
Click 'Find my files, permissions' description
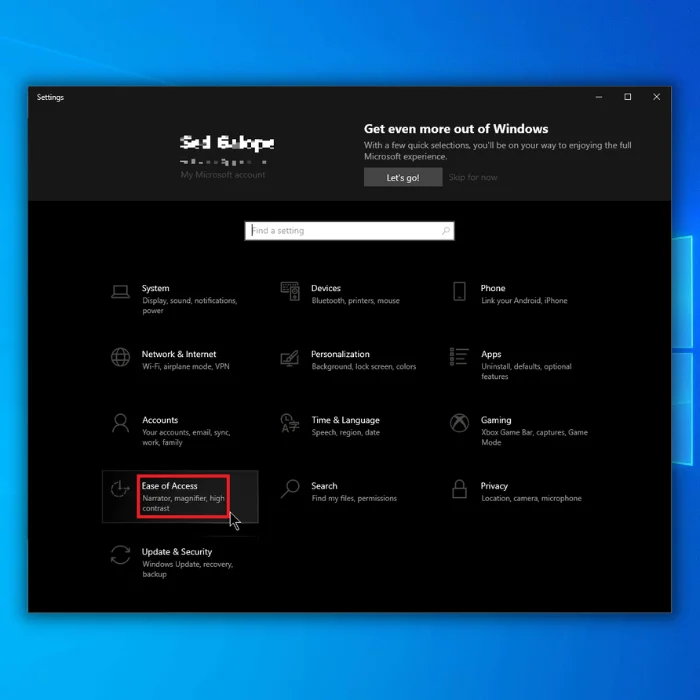tap(354, 498)
